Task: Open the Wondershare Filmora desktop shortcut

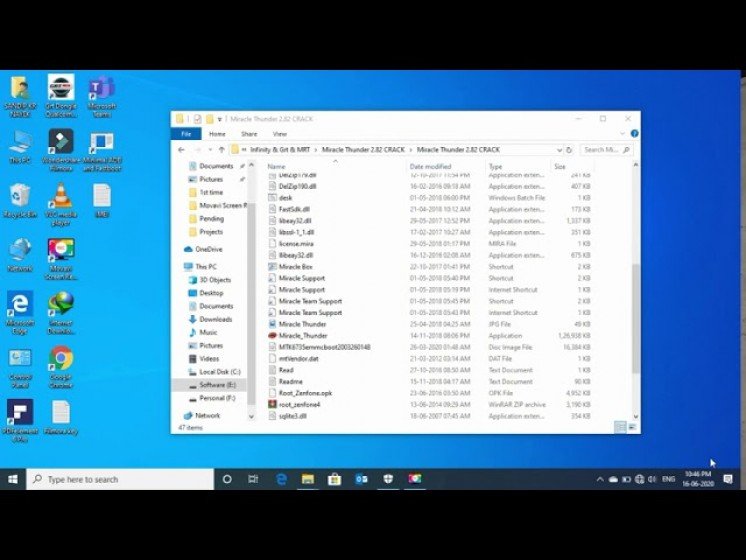Action: pyautogui.click(x=61, y=150)
